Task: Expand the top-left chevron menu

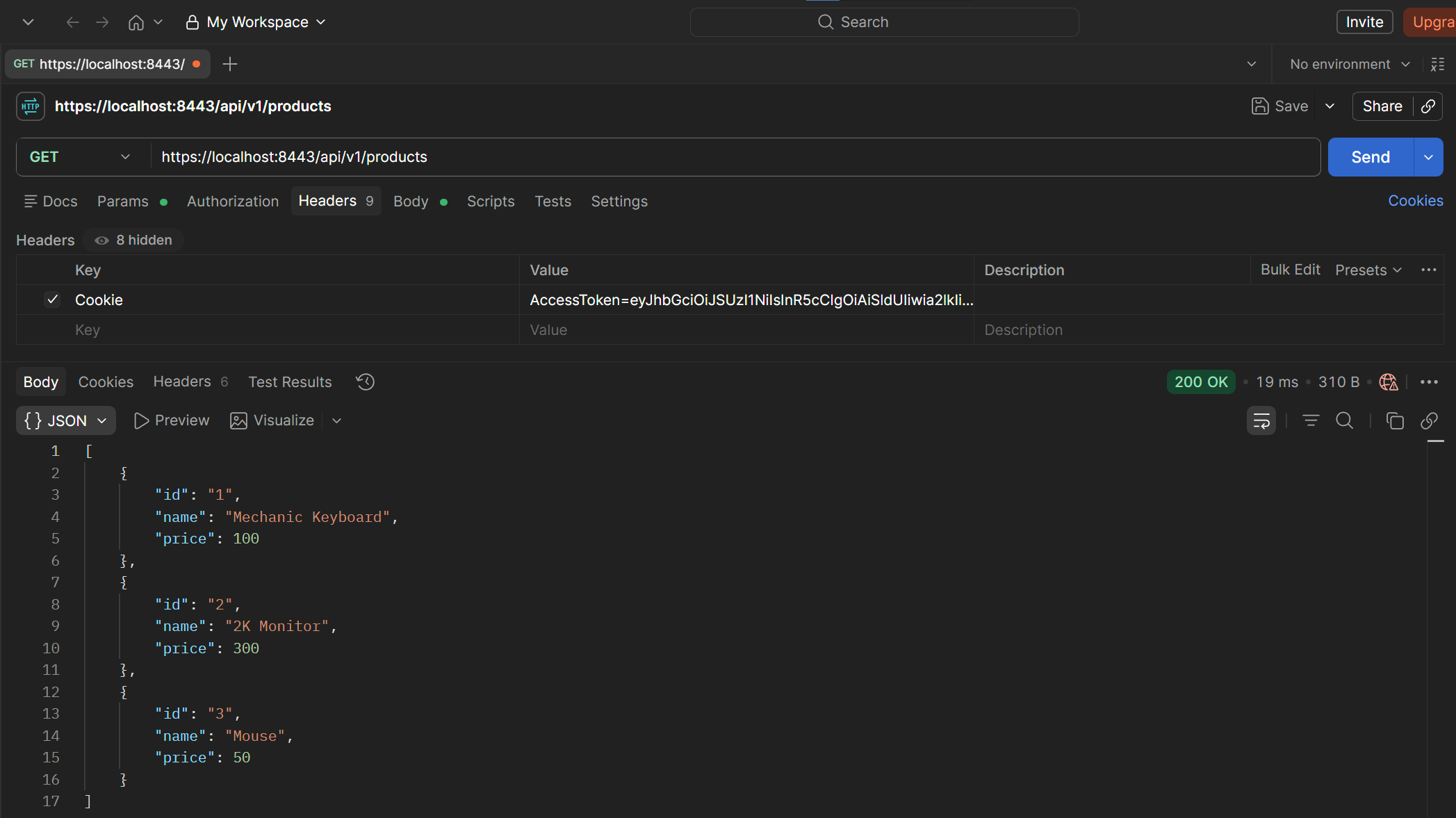Action: point(28,22)
